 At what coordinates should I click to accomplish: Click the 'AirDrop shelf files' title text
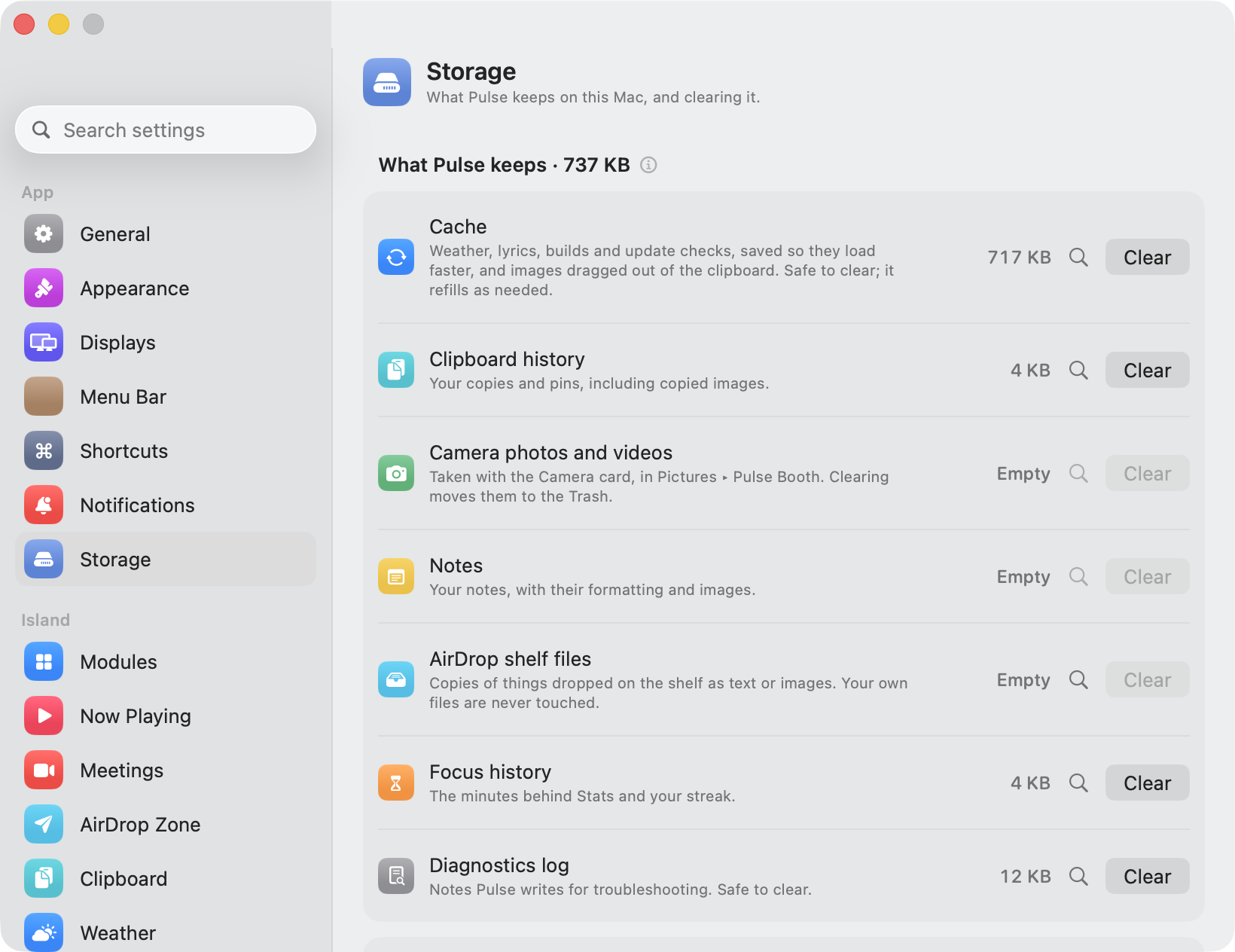click(510, 659)
